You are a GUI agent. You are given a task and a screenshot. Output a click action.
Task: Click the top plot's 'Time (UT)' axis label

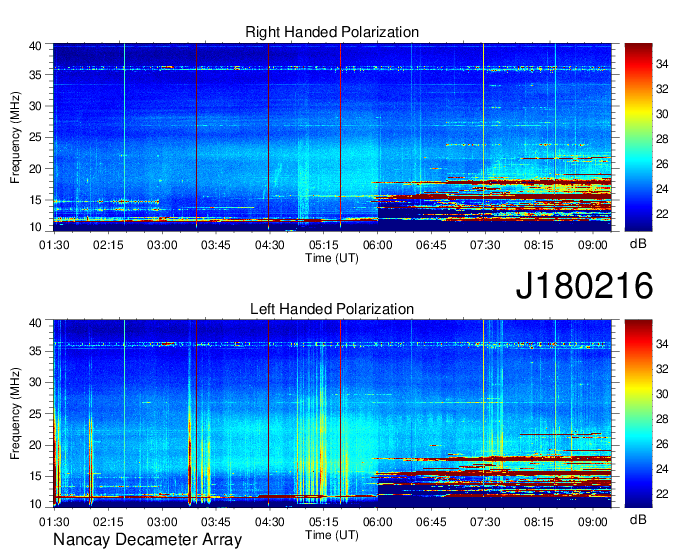click(332, 258)
